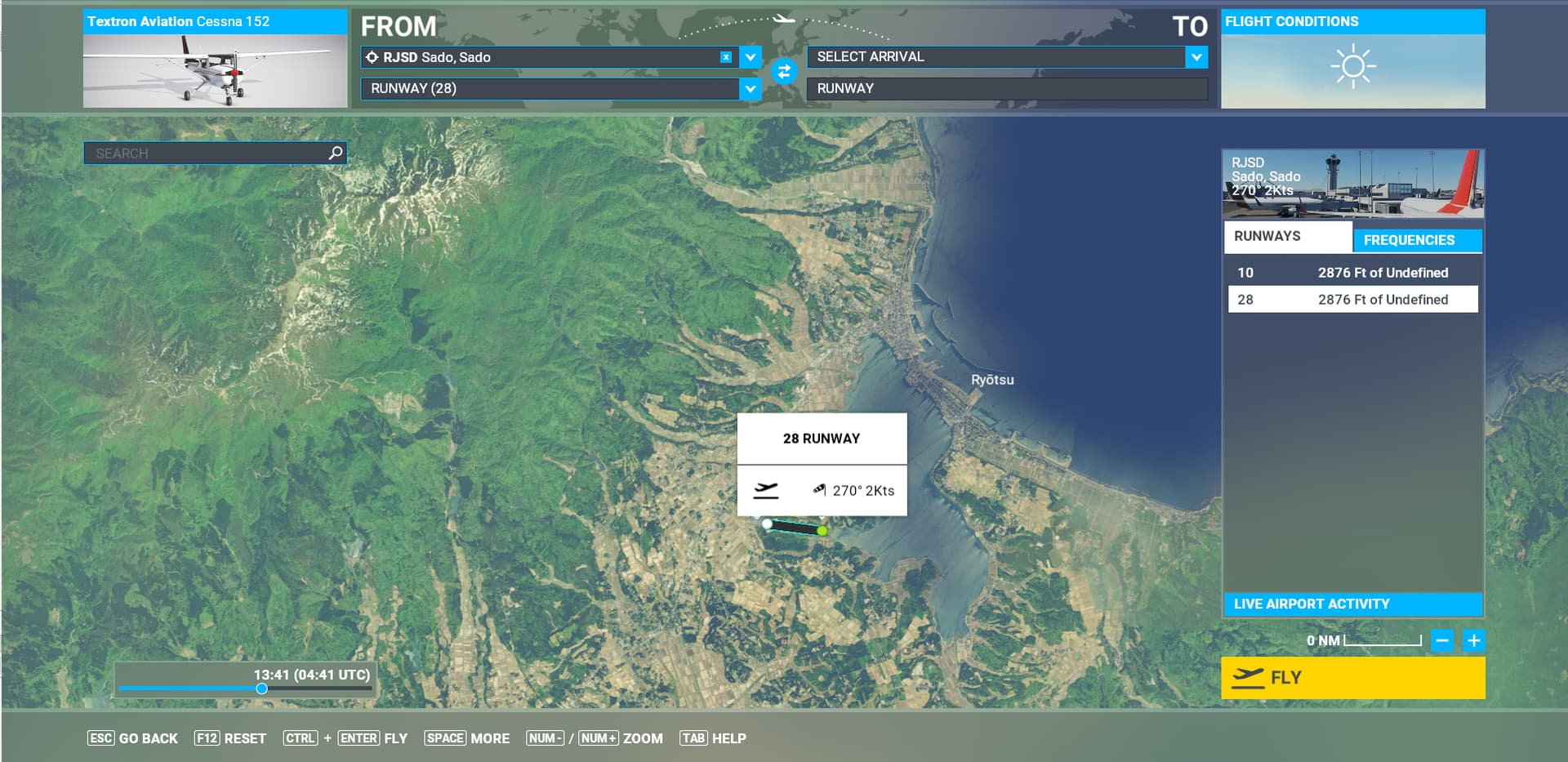The width and height of the screenshot is (1568, 762).
Task: Expand the RUNWAY (28) dropdown
Action: [750, 88]
